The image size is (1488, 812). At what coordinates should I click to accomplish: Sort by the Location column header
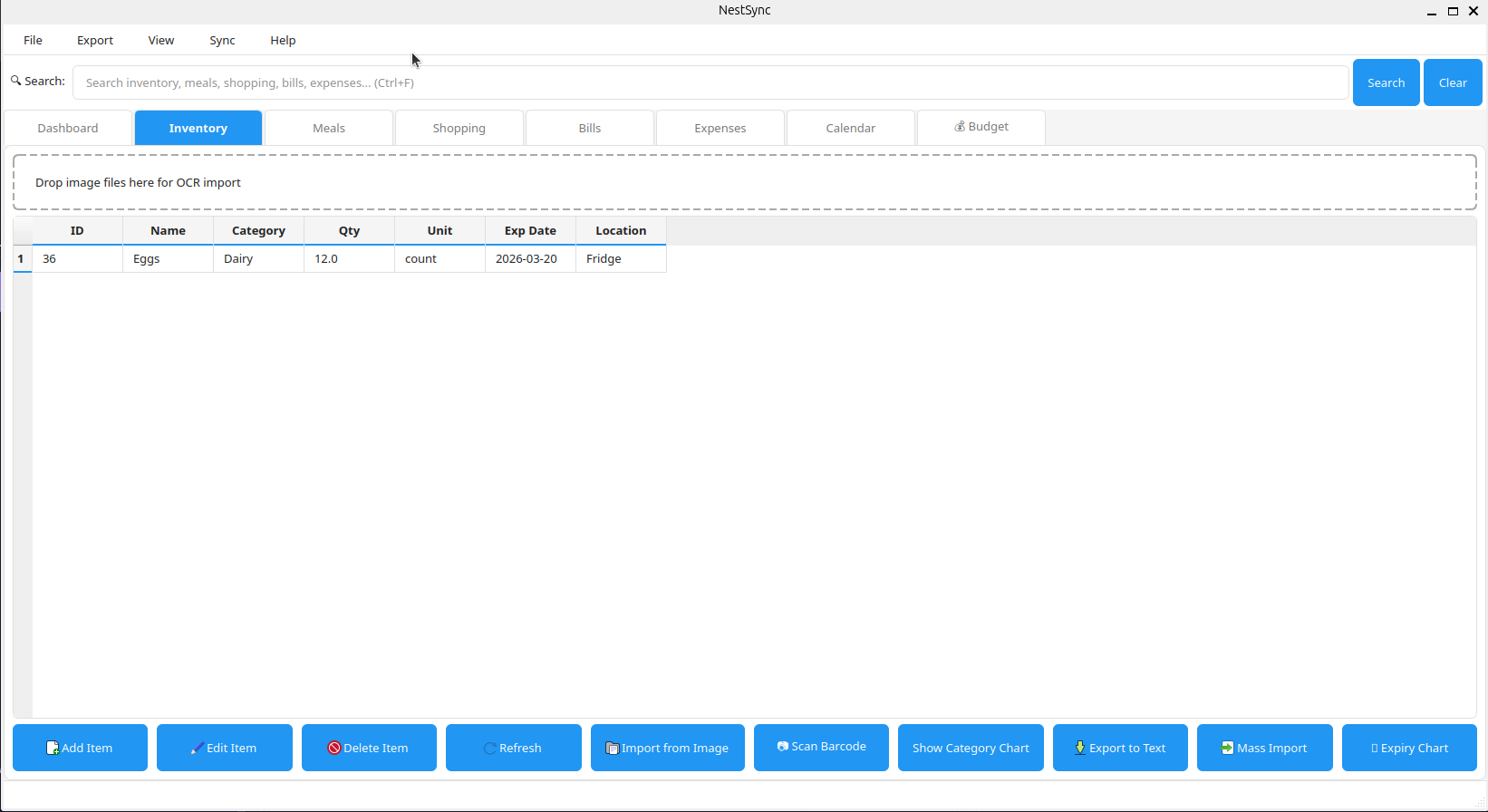pyautogui.click(x=621, y=230)
